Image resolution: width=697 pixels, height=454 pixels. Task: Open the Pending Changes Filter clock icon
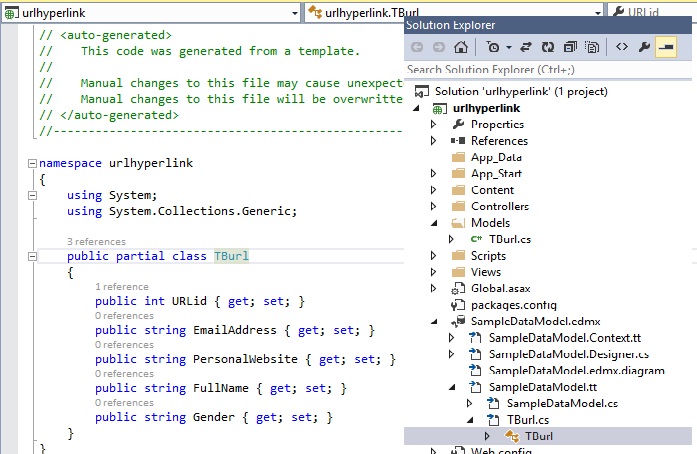(493, 47)
